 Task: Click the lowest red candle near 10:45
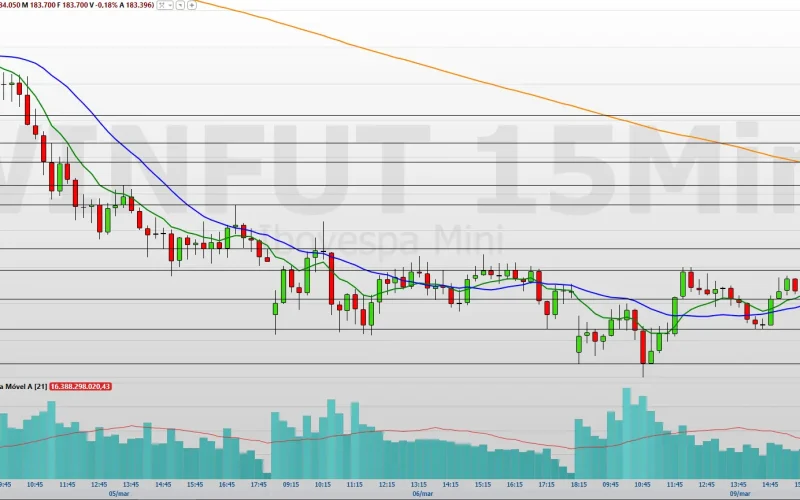click(643, 345)
